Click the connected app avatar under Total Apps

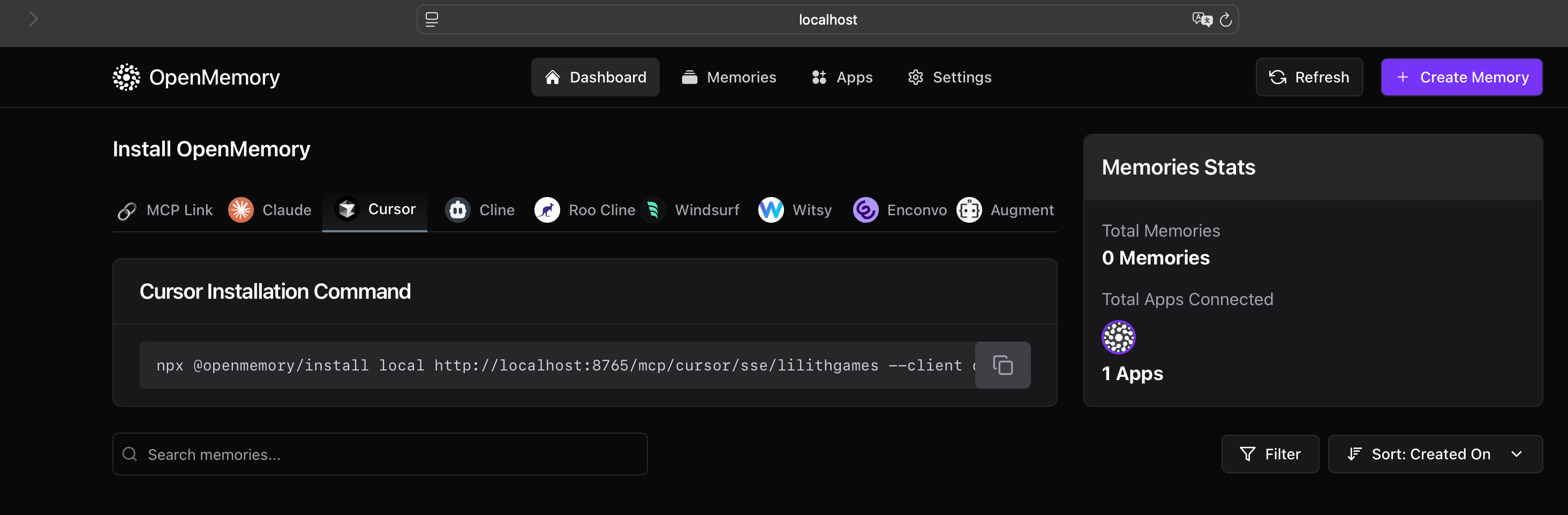[1118, 337]
